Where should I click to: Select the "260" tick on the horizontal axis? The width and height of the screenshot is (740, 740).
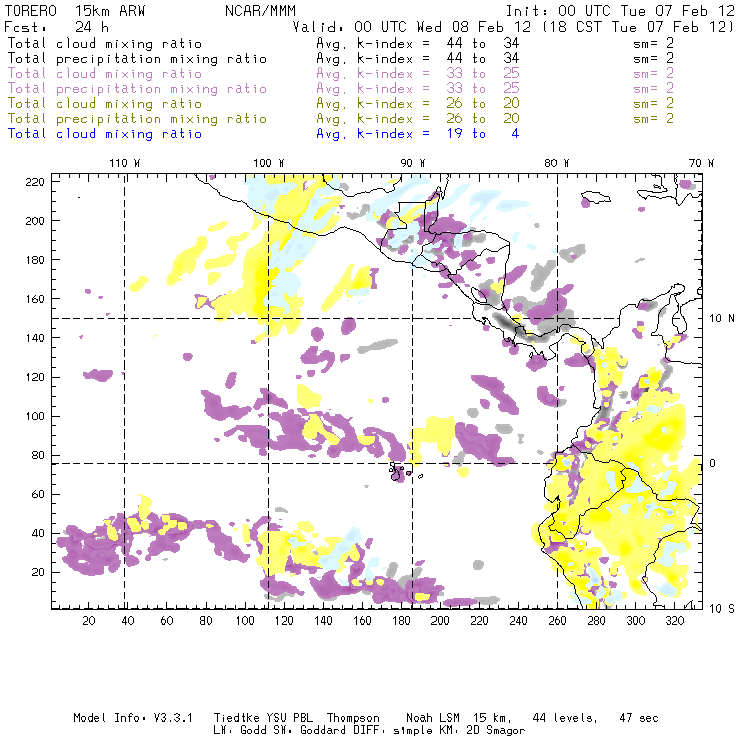pos(557,621)
